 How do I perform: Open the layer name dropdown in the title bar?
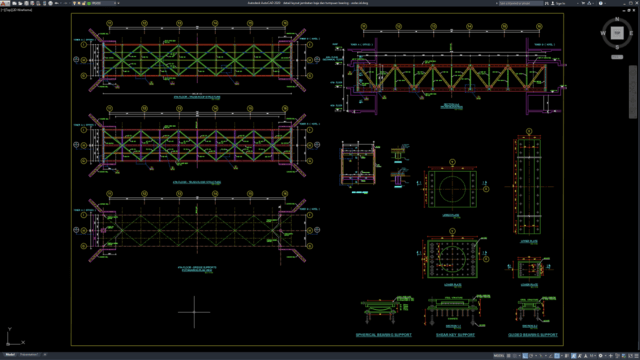pyautogui.click(x=115, y=3)
